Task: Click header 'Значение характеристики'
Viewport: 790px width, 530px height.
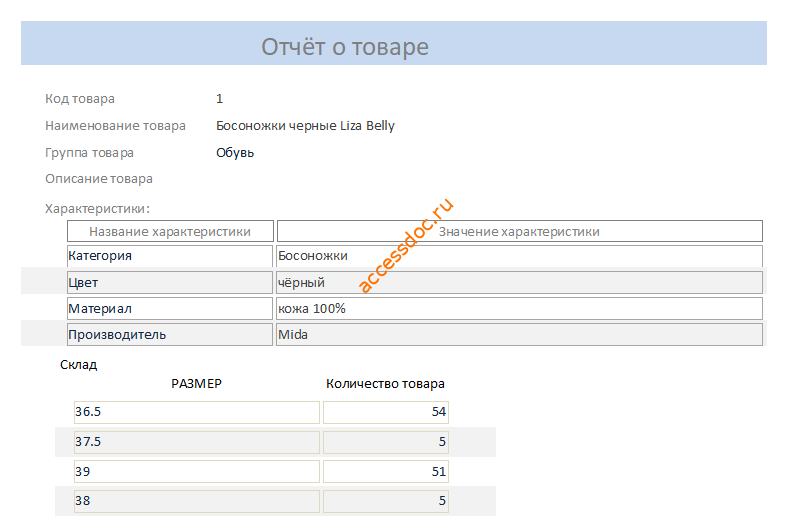Action: click(x=519, y=231)
